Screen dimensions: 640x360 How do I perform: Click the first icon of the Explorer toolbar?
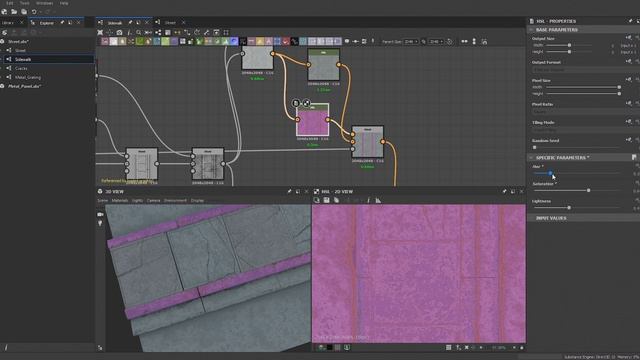(x=4, y=32)
